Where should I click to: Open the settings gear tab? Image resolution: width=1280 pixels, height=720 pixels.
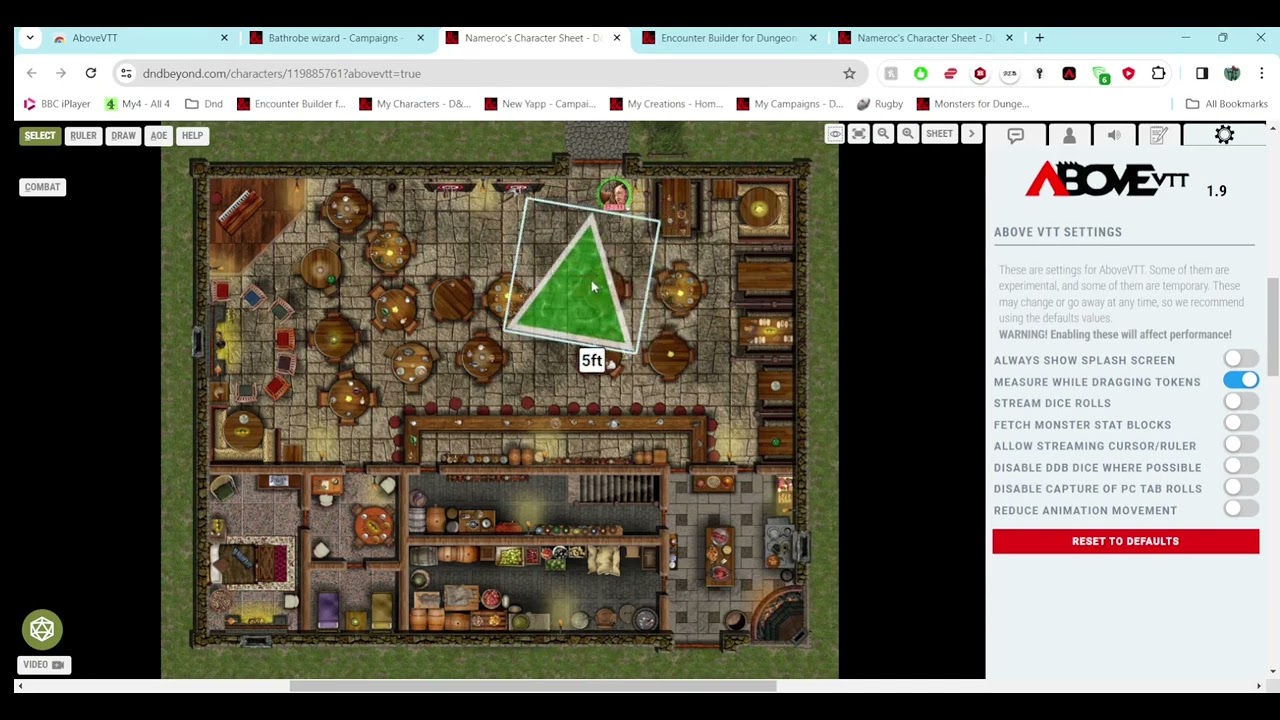coord(1224,135)
